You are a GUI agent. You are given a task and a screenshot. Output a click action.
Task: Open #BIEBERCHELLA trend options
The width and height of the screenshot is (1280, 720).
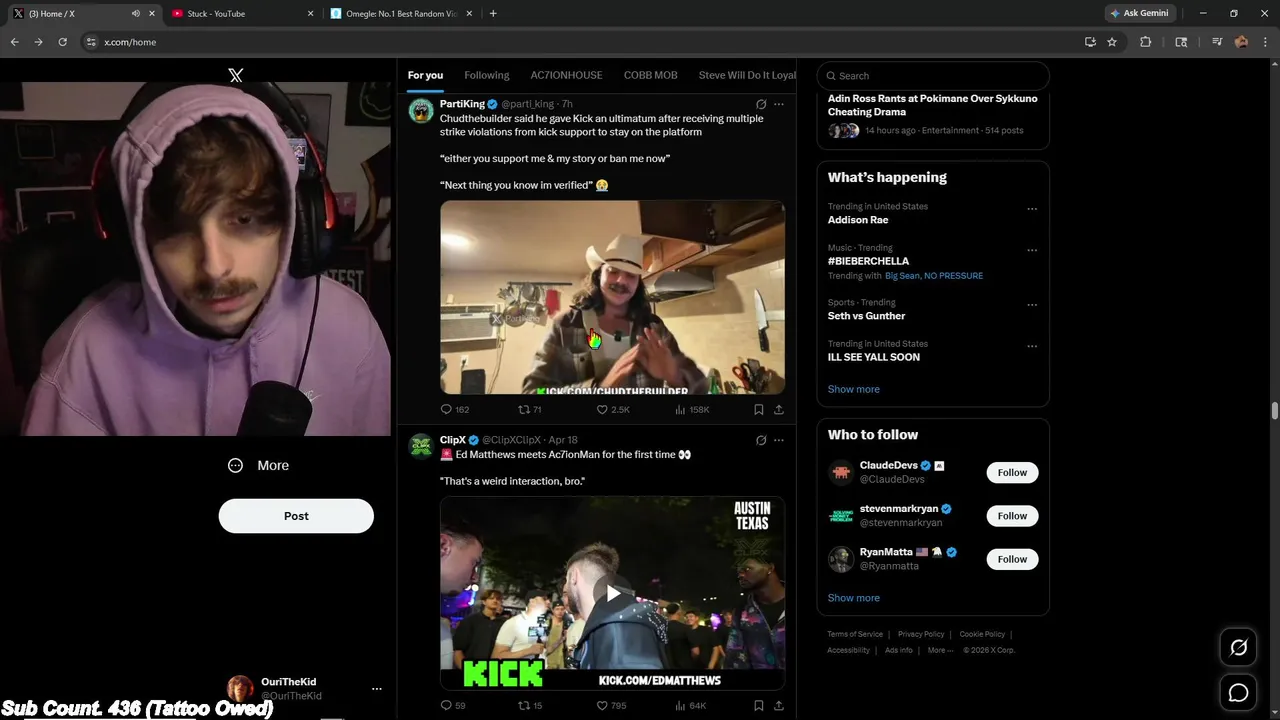coord(1032,250)
